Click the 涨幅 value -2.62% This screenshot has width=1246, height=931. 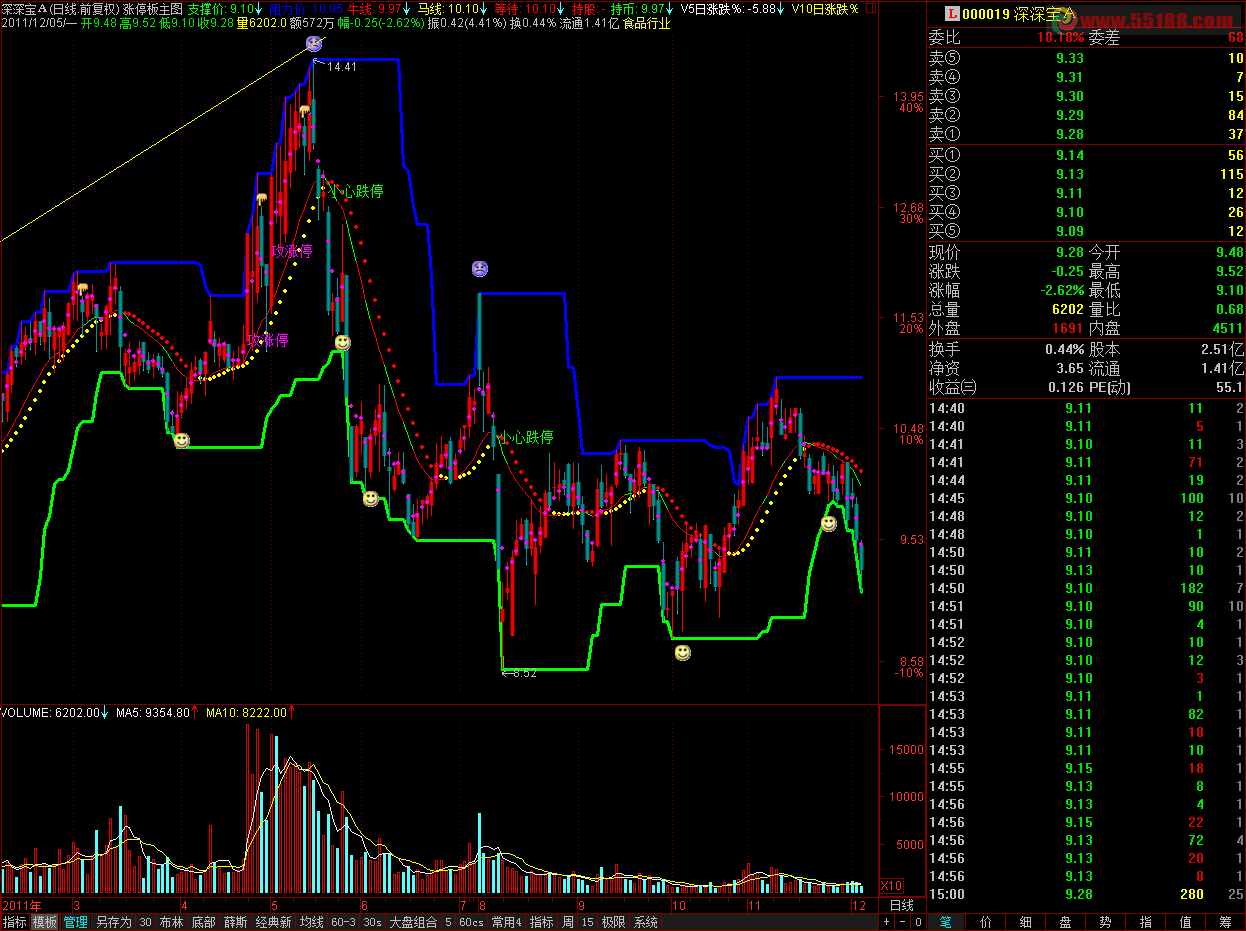point(1060,291)
